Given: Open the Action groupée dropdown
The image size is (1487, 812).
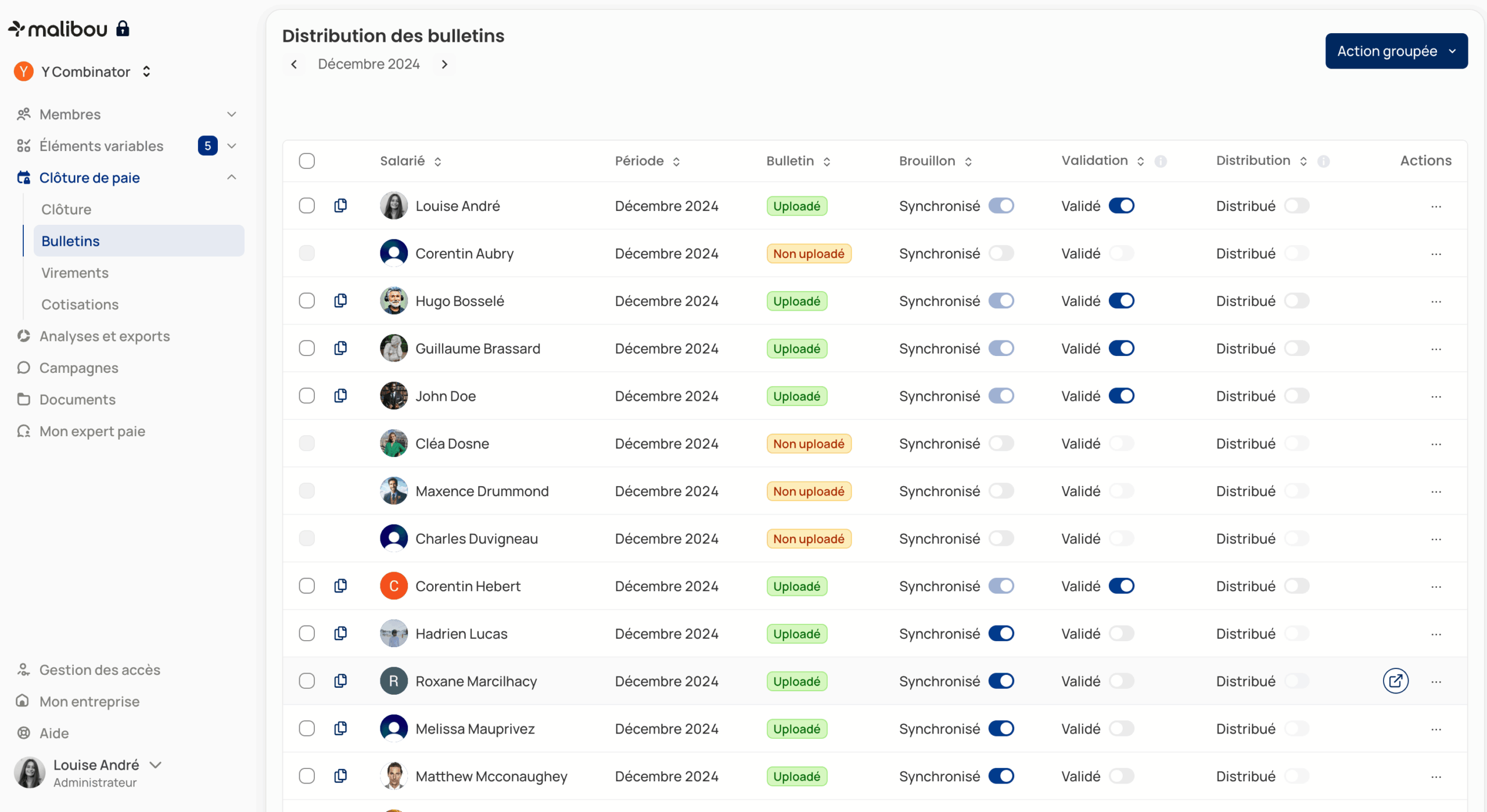Looking at the screenshot, I should (x=1396, y=51).
